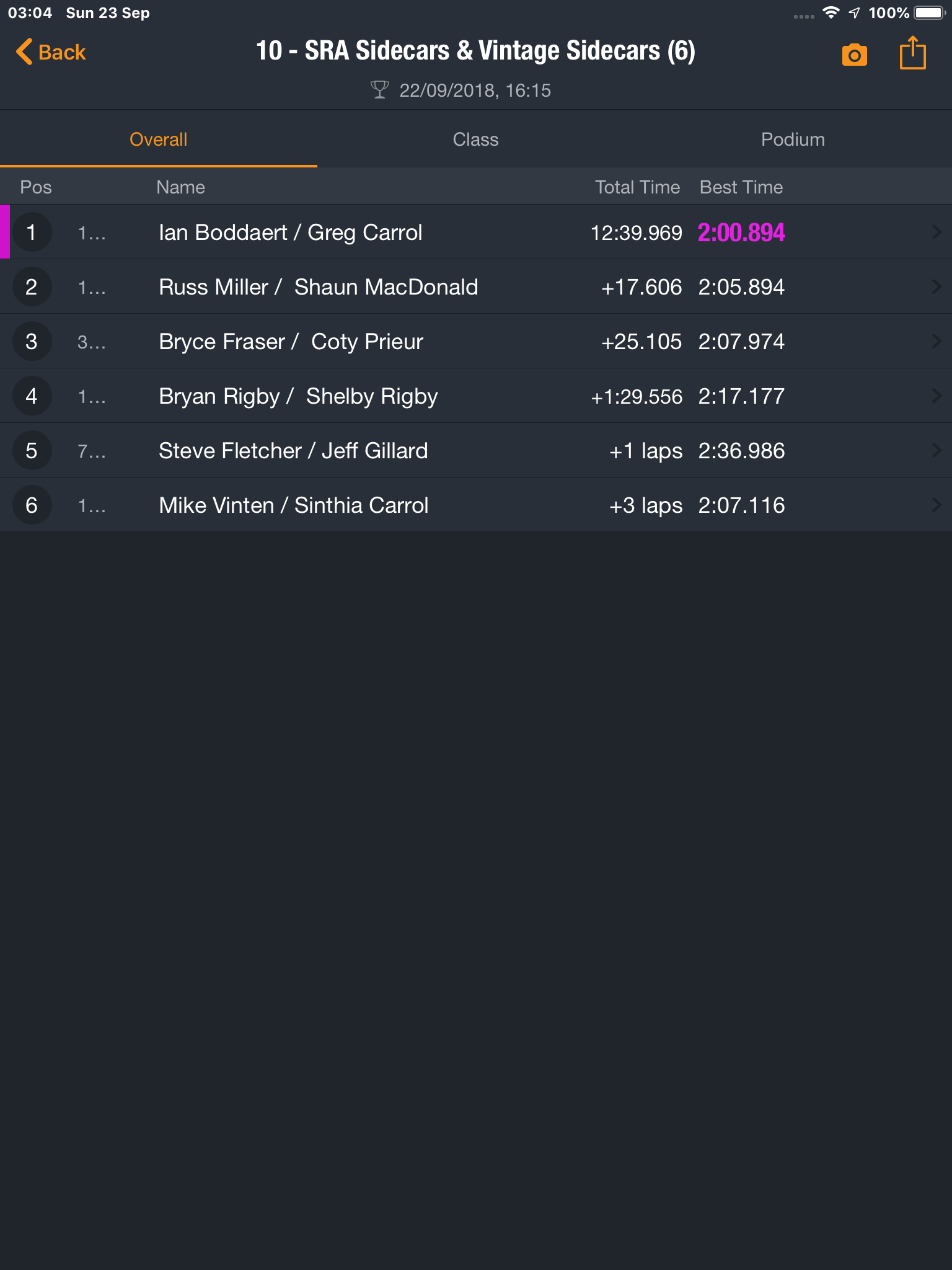Switch to the Class tab
The image size is (952, 1270).
476,140
